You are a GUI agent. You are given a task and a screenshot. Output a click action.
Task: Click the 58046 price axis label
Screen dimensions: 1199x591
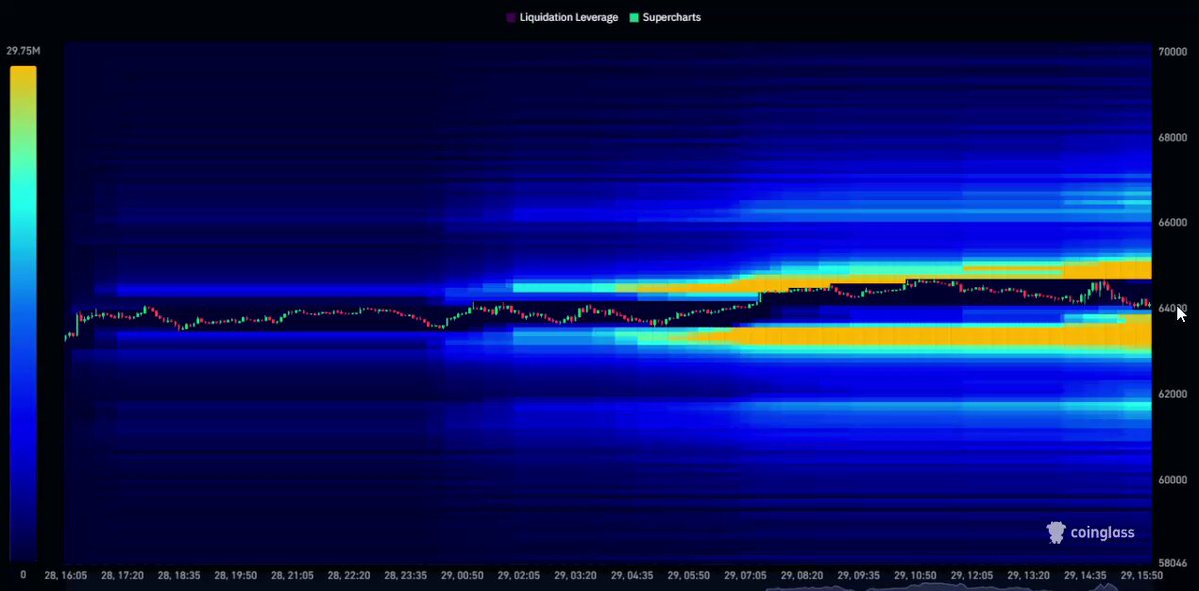coord(1172,563)
